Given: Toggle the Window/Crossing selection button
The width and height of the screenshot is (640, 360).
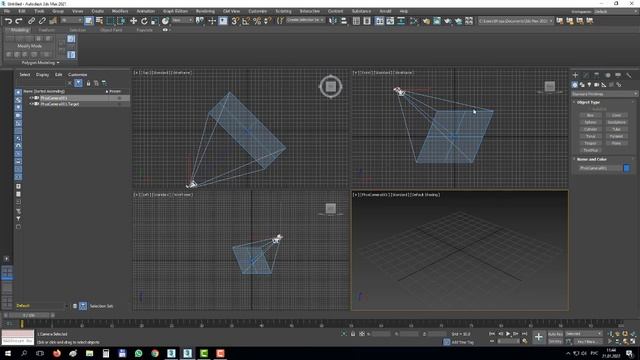Looking at the screenshot, I should click(x=121, y=21).
